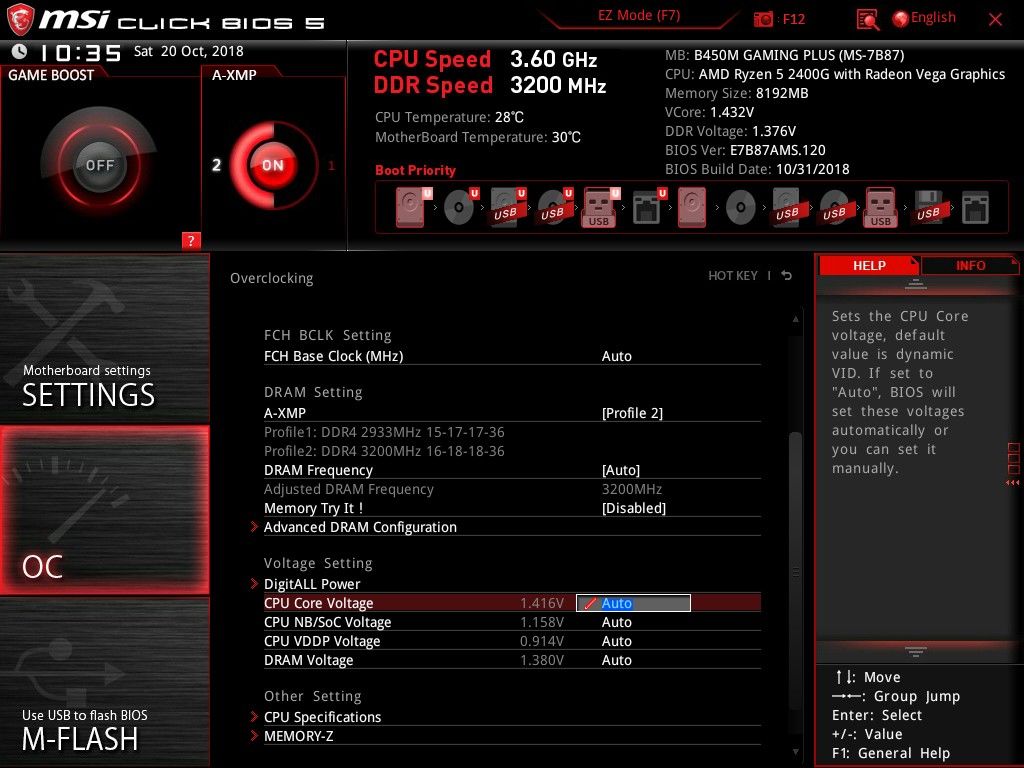Switch A-XMP to profile 2
Image resolution: width=1024 pixels, height=768 pixels.
(216, 165)
